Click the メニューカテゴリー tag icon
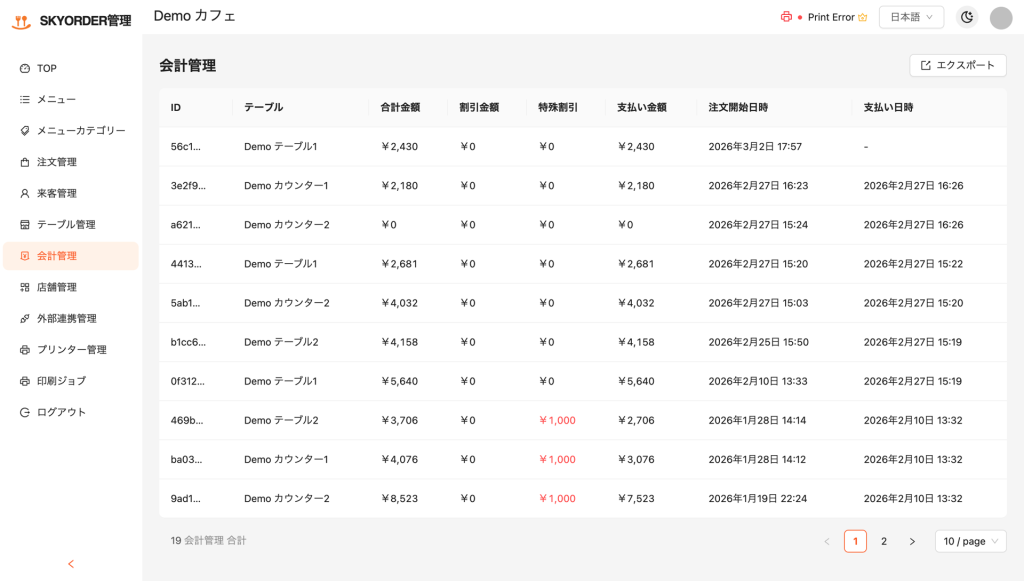This screenshot has width=1024, height=581. coord(25,131)
